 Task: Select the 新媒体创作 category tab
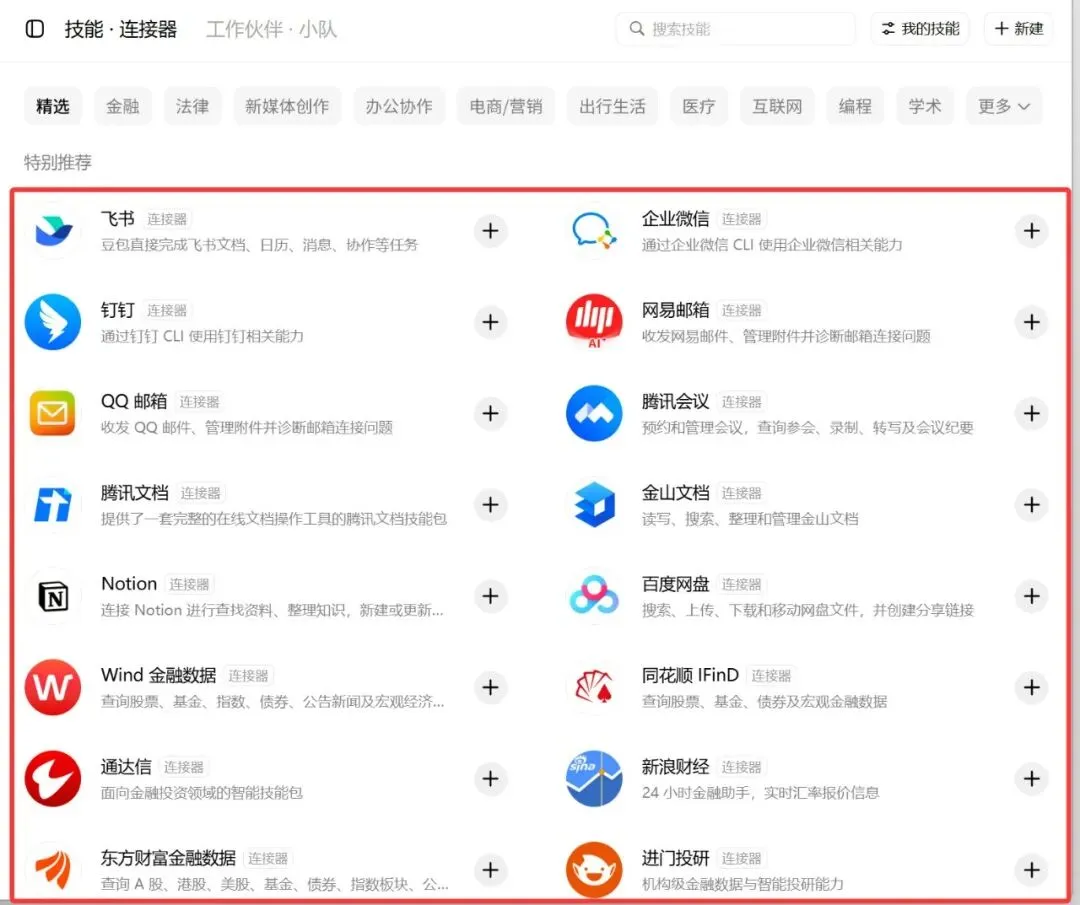pos(287,106)
